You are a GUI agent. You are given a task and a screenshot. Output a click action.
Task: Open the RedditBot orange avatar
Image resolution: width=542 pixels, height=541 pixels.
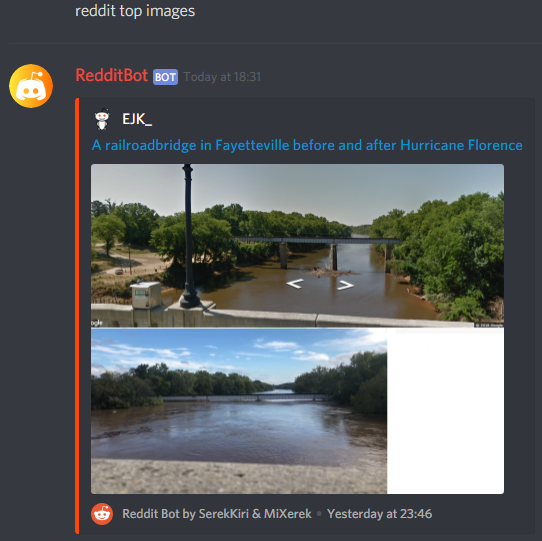pos(31,86)
